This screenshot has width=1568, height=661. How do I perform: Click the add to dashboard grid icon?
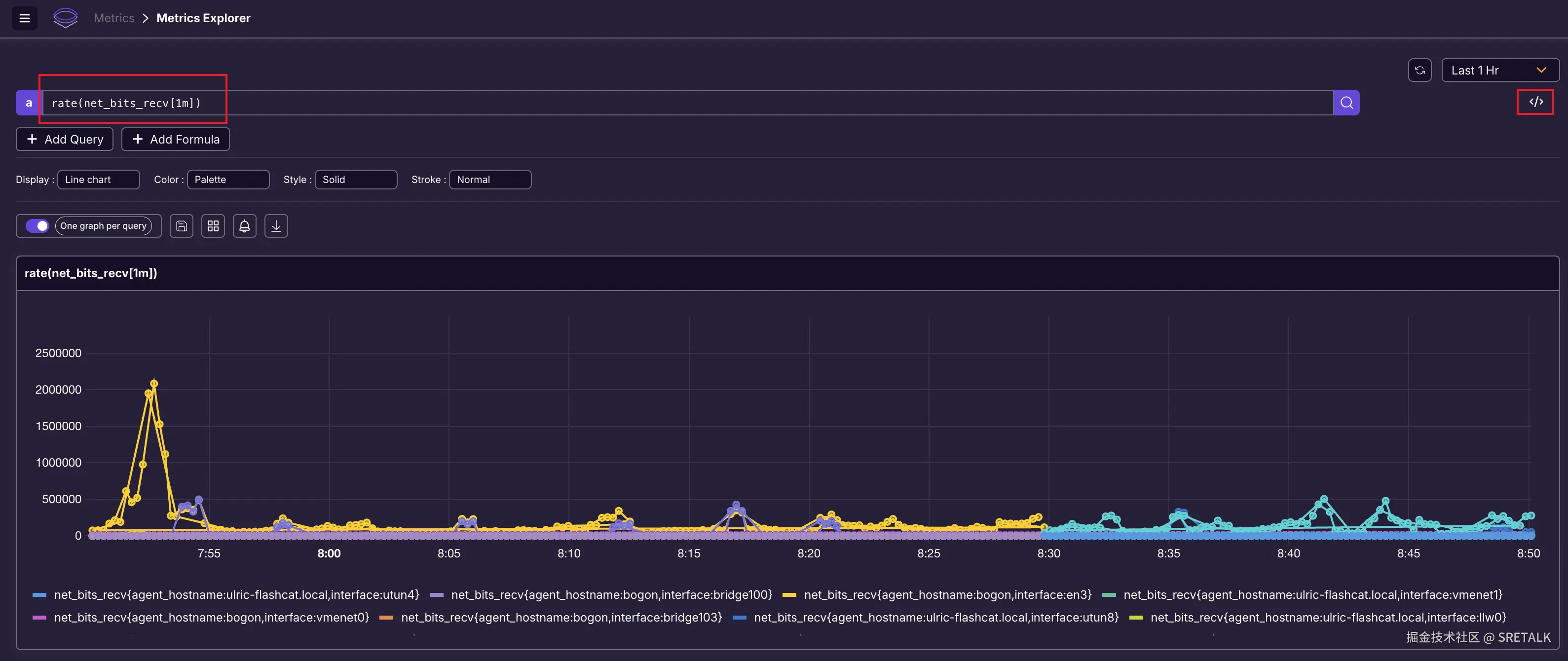point(213,226)
